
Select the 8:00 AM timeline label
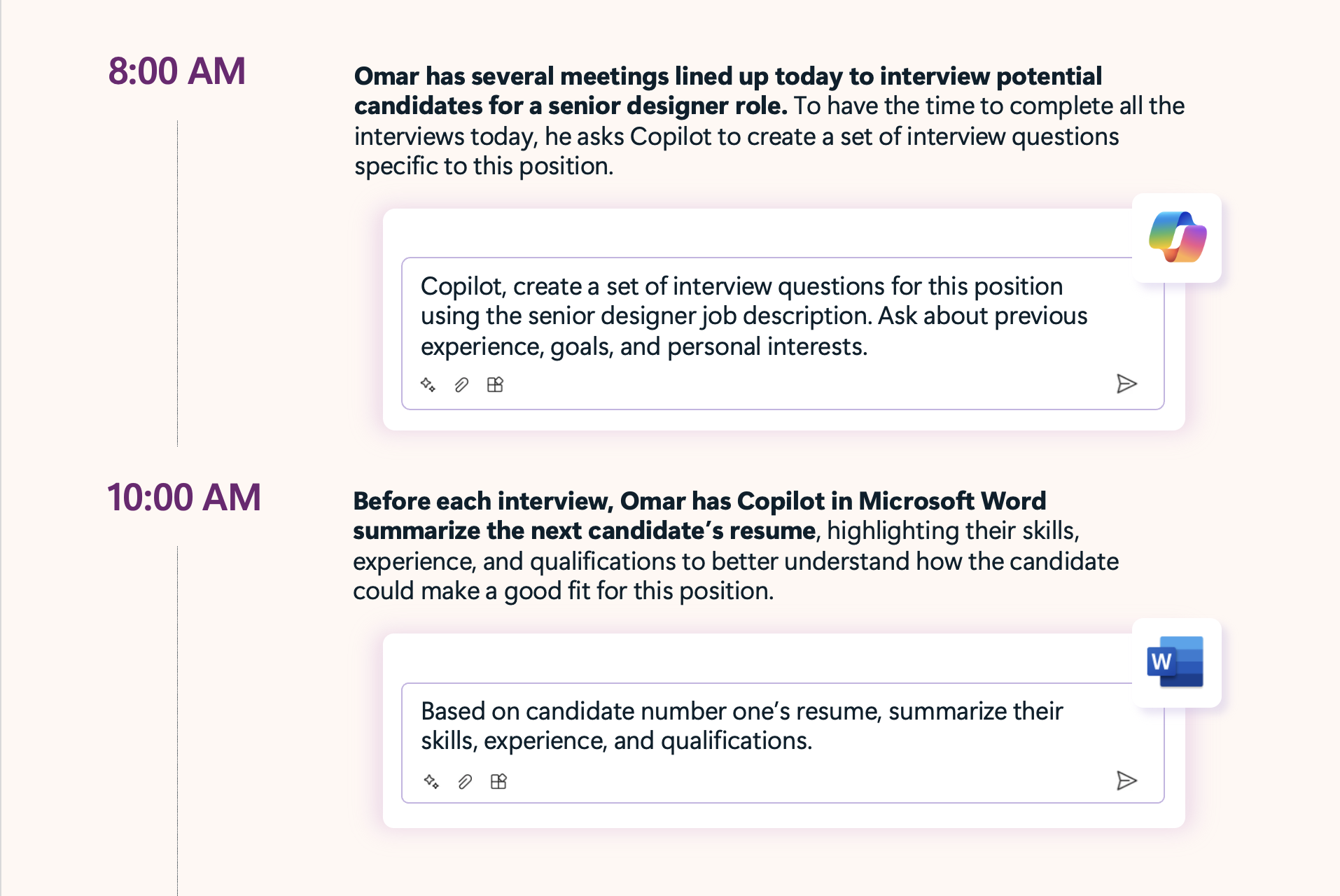pos(177,71)
